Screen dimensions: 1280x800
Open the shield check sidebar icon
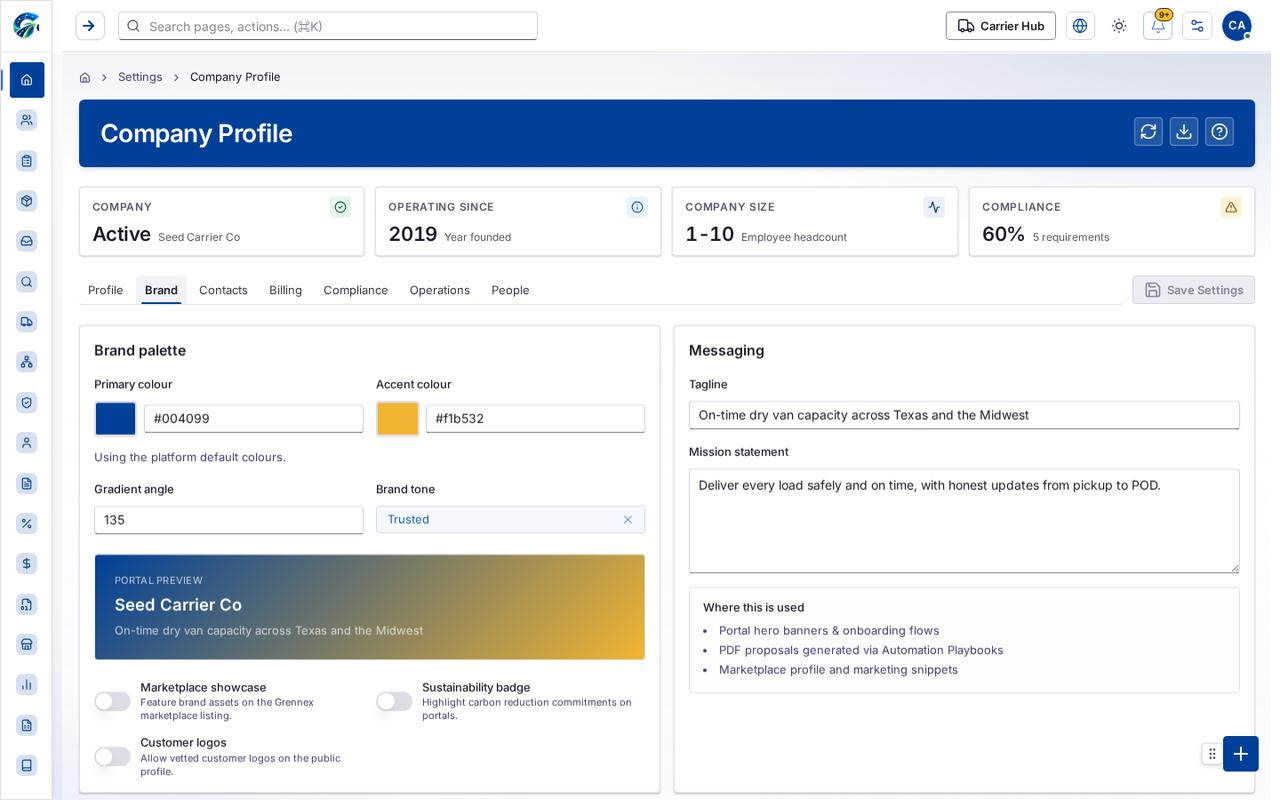[x=27, y=402]
